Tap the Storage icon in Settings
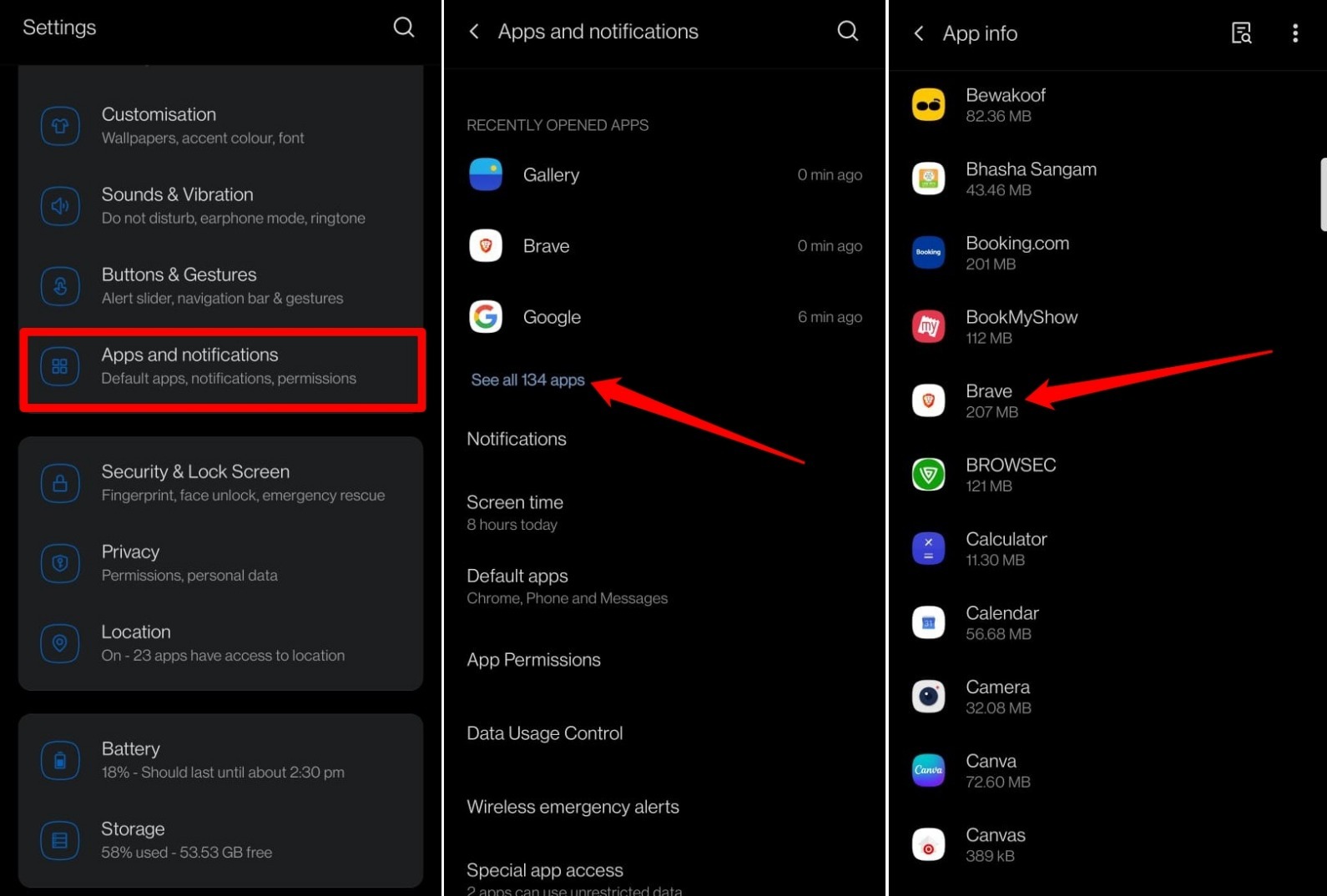1327x896 pixels. (60, 840)
